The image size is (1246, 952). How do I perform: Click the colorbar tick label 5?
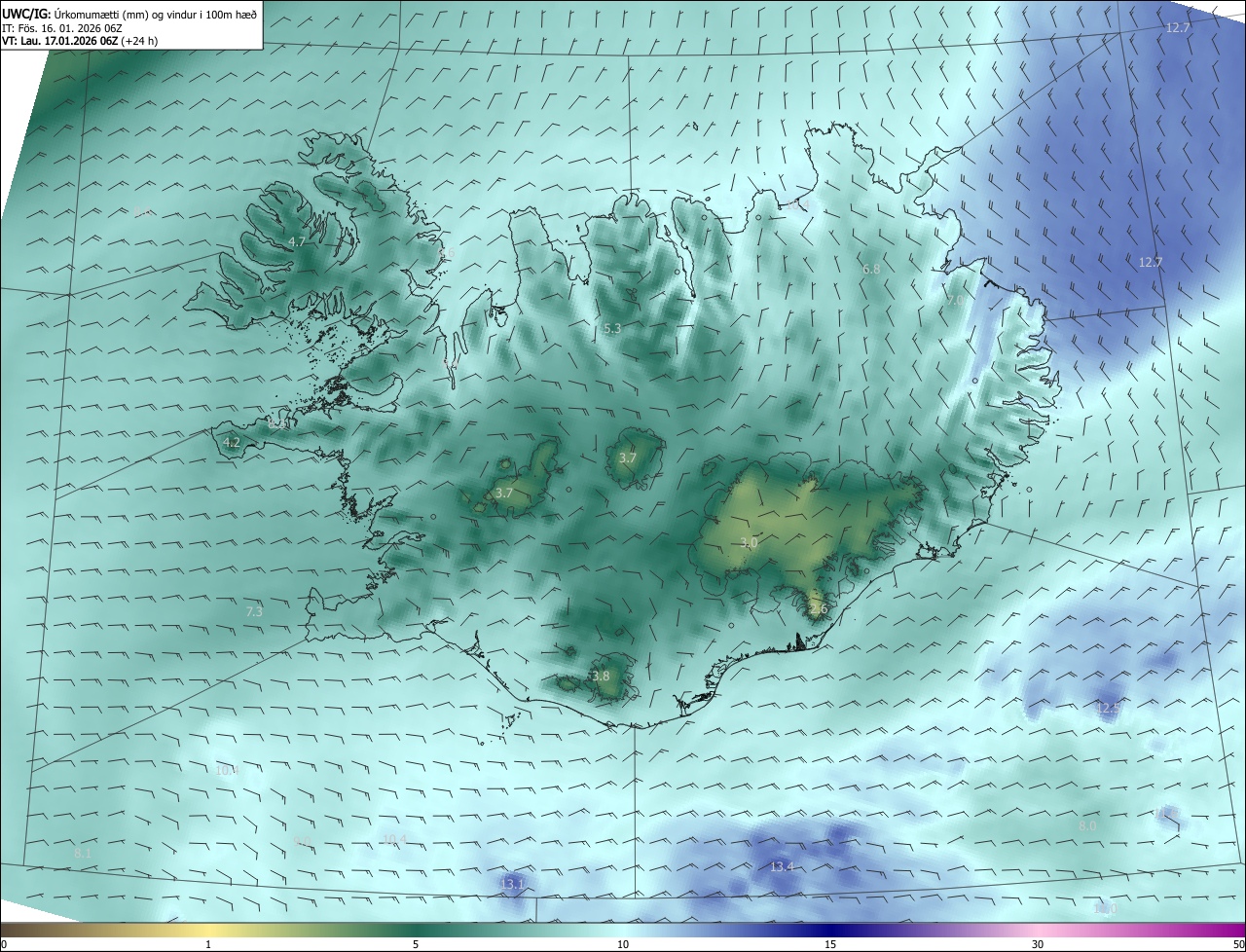tap(416, 944)
